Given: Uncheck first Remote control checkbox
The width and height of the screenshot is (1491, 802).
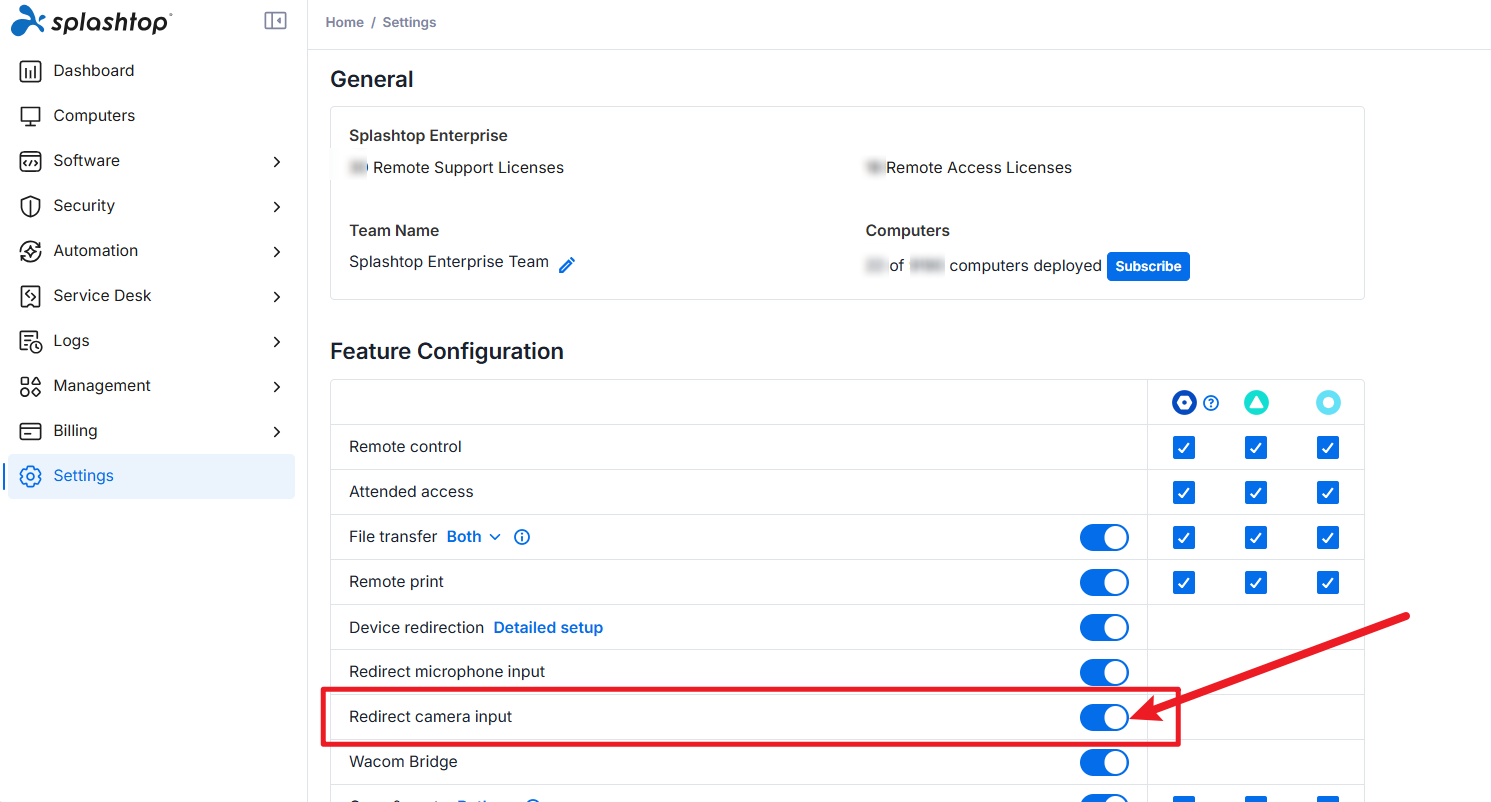Looking at the screenshot, I should click(1184, 447).
